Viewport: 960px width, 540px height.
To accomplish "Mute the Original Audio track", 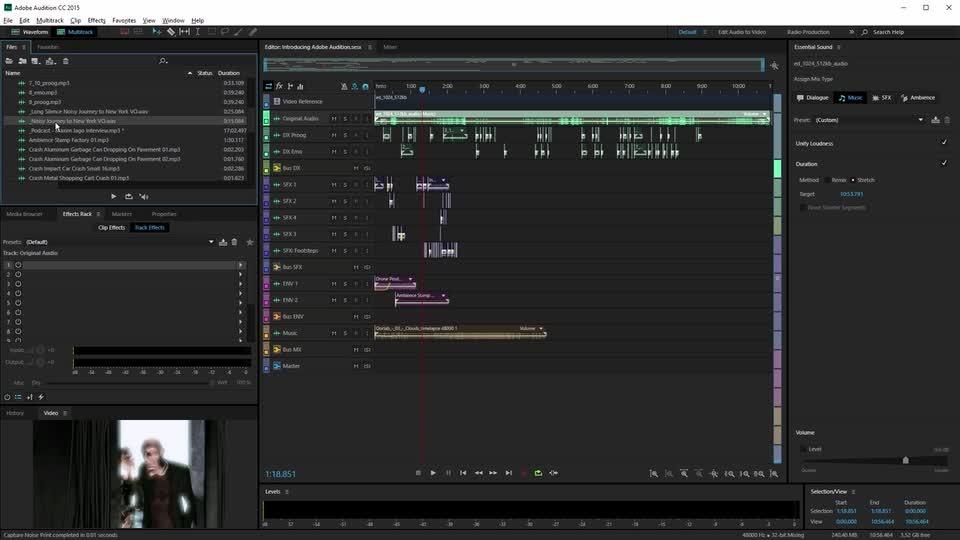I will (334, 118).
